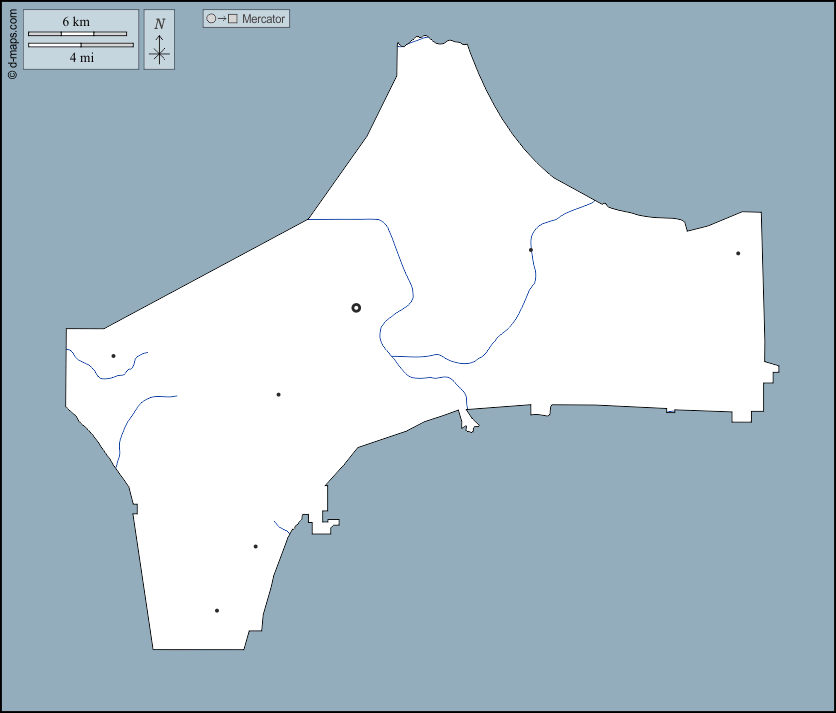Click the southernmost city dot
Image resolution: width=836 pixels, height=713 pixels.
[x=217, y=610]
